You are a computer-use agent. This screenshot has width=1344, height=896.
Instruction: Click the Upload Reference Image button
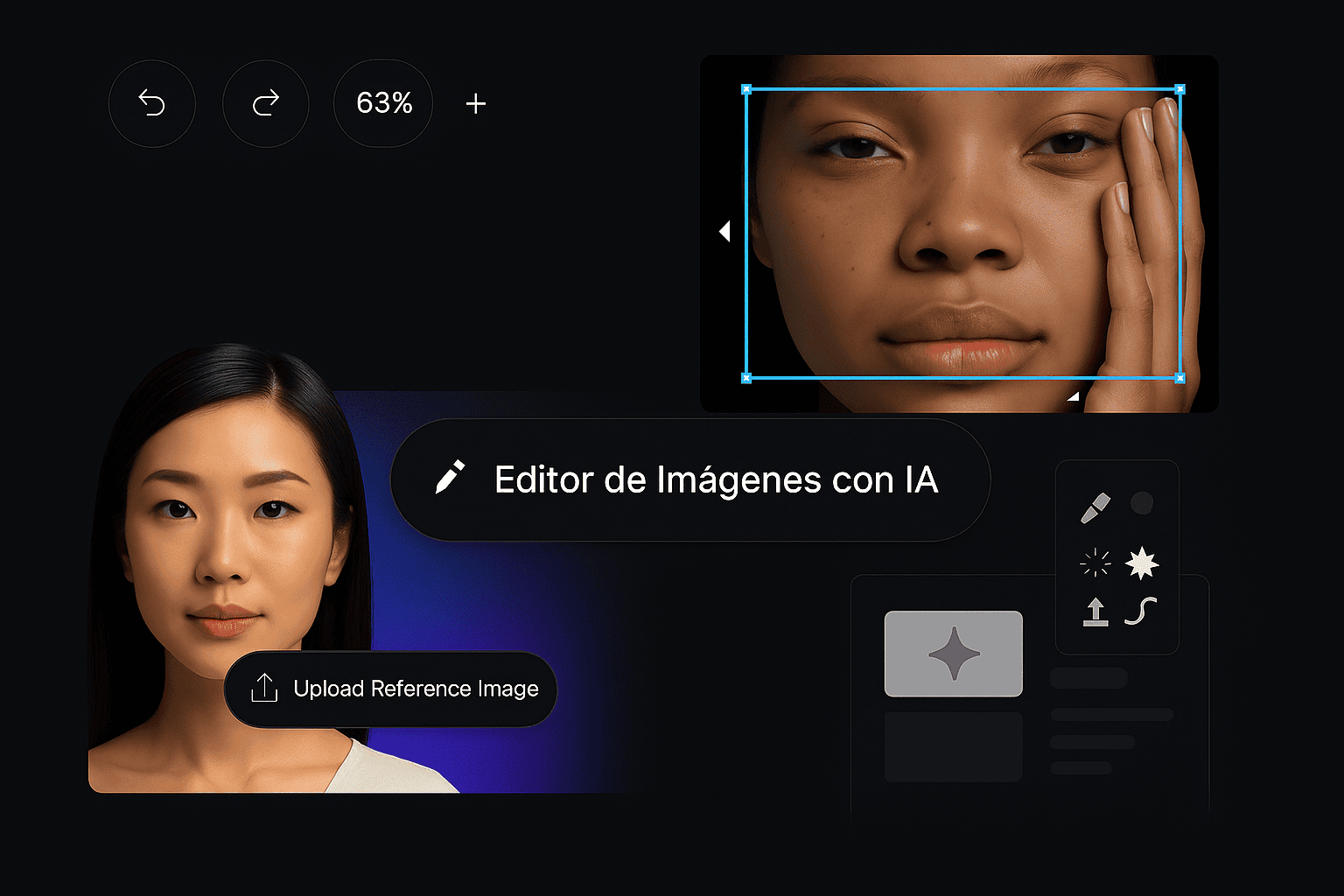[x=390, y=689]
